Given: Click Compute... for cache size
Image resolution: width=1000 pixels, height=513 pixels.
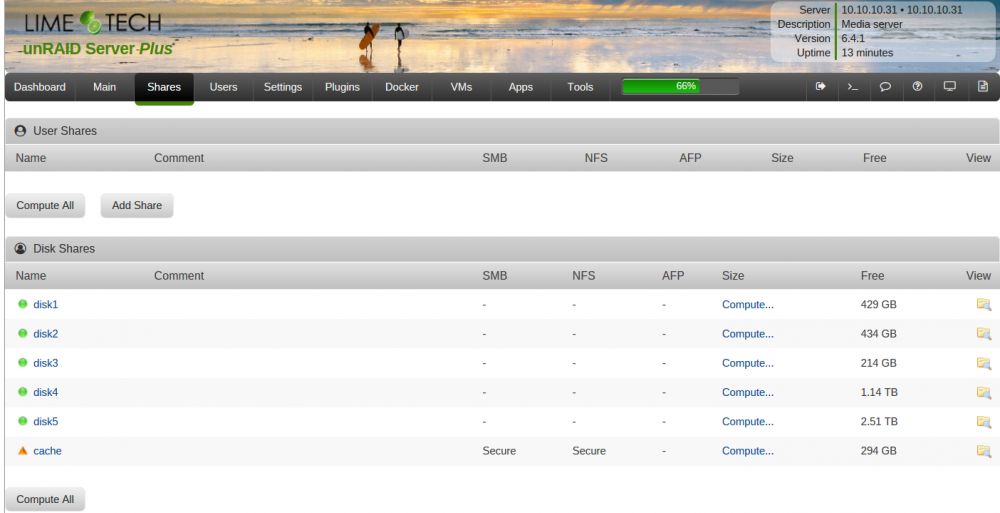Looking at the screenshot, I should [747, 451].
